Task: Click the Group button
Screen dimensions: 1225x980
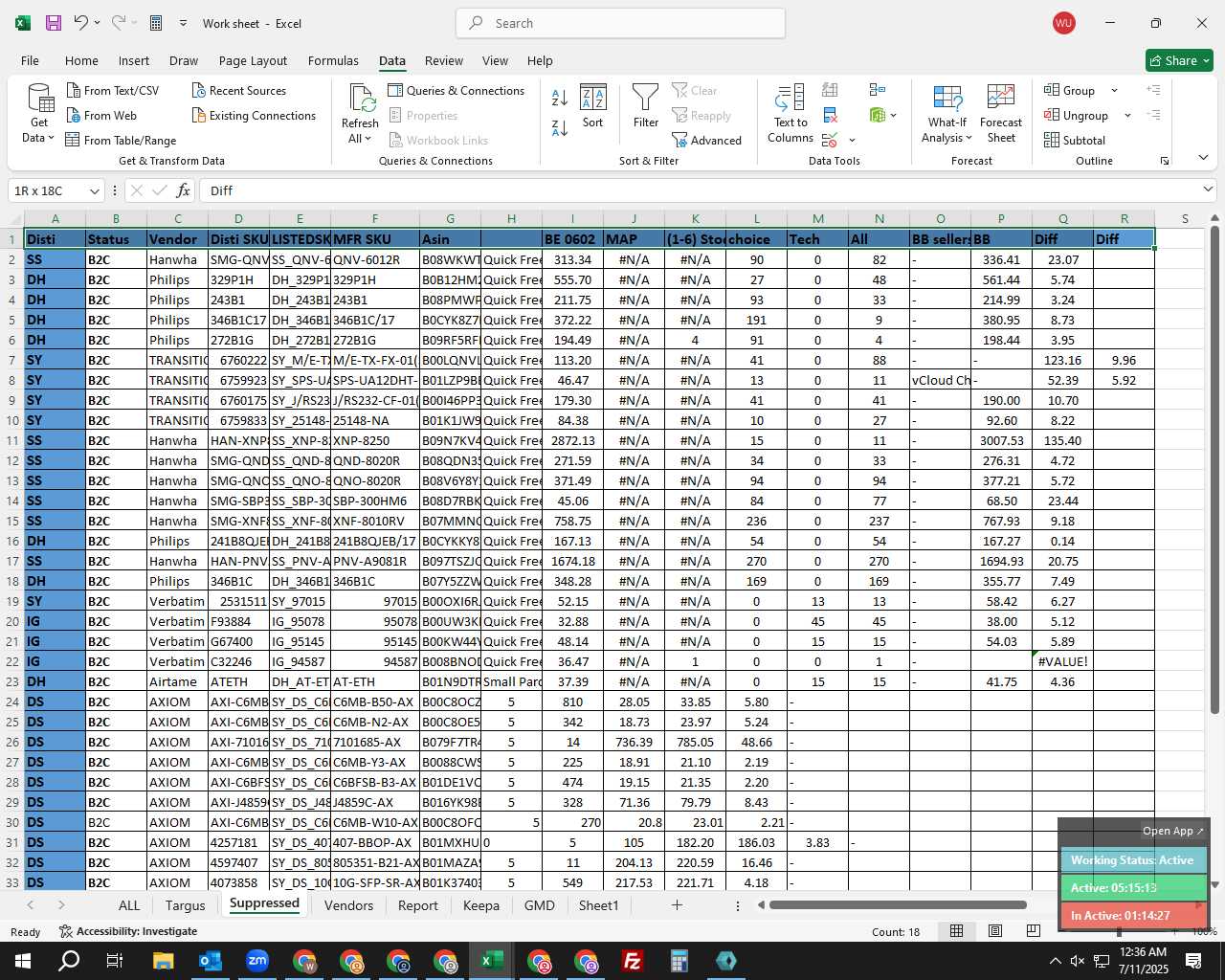Action: (1070, 90)
